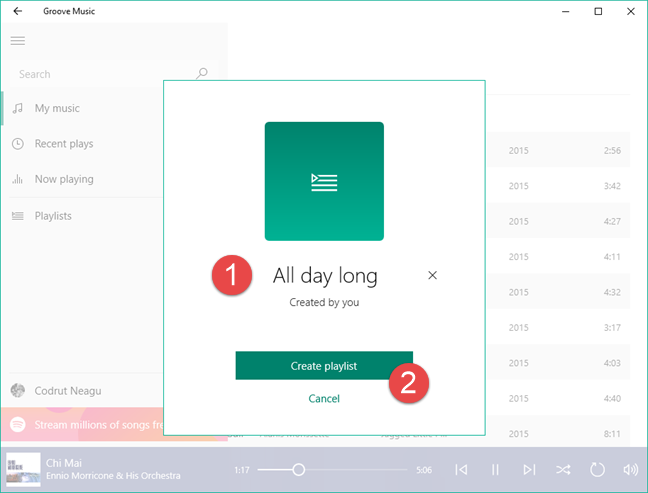
Task: Clear the playlist name with X
Action: (432, 275)
